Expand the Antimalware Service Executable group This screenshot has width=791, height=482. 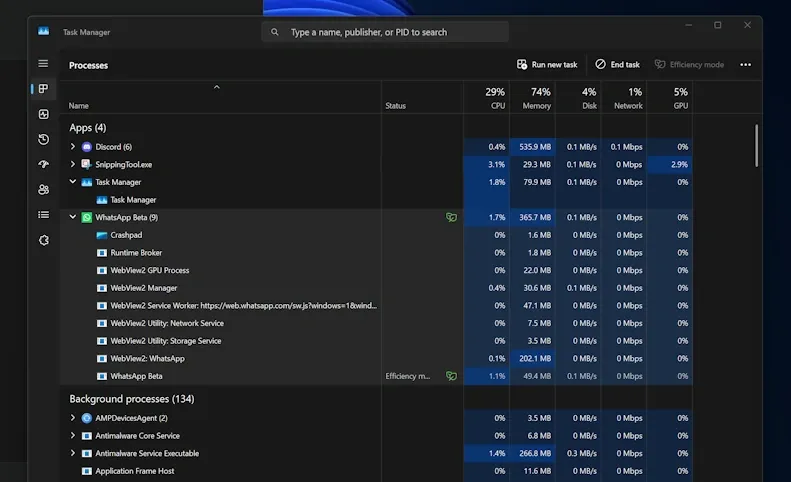[73, 453]
